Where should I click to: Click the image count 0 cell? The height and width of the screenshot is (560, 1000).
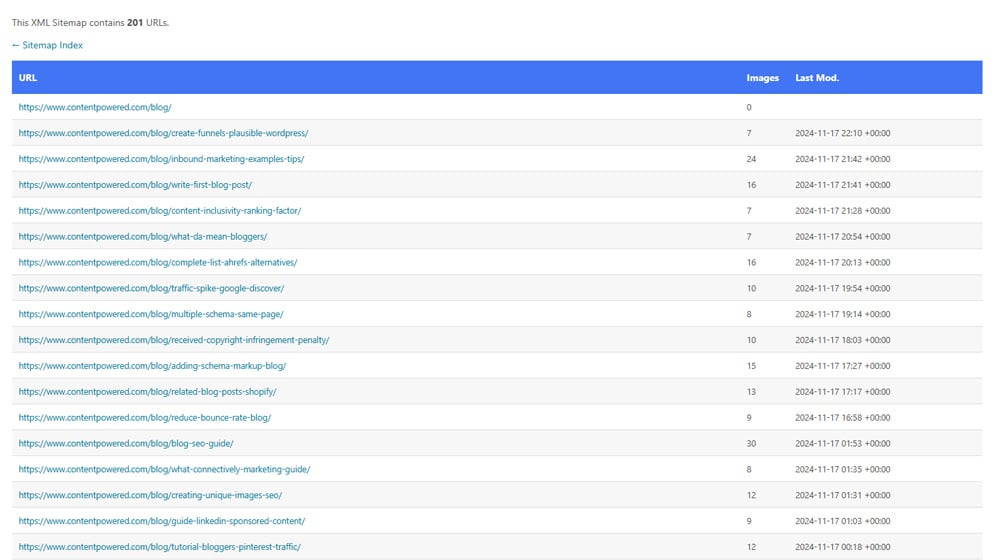coord(749,107)
